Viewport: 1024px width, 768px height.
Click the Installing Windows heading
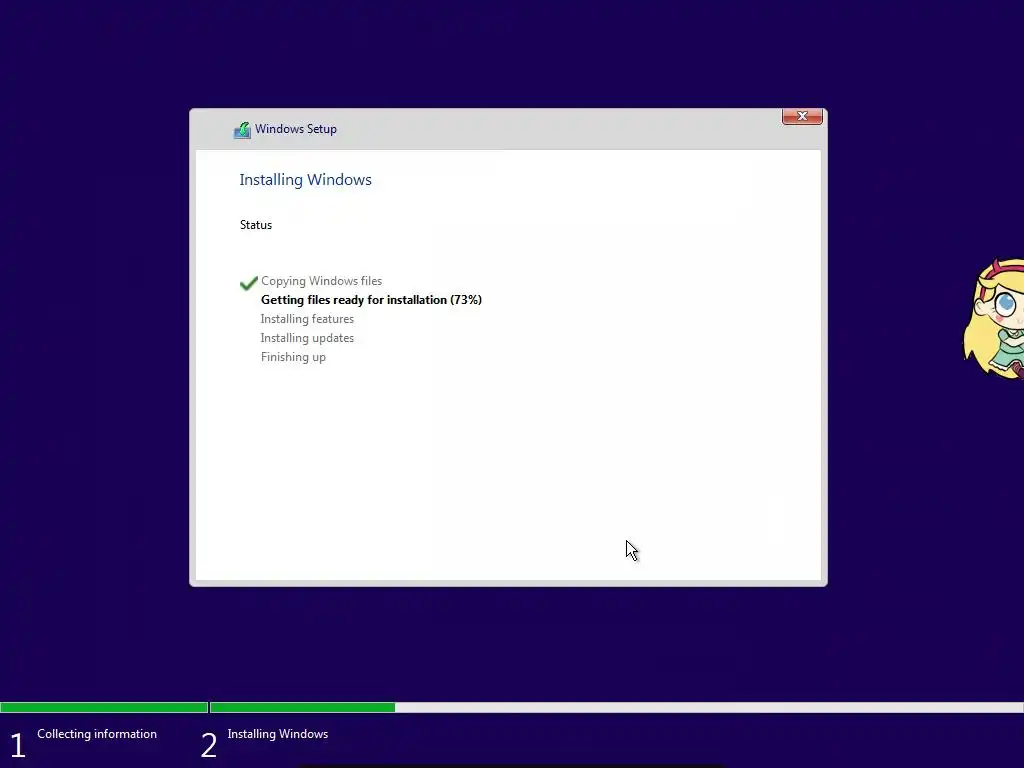coord(305,180)
